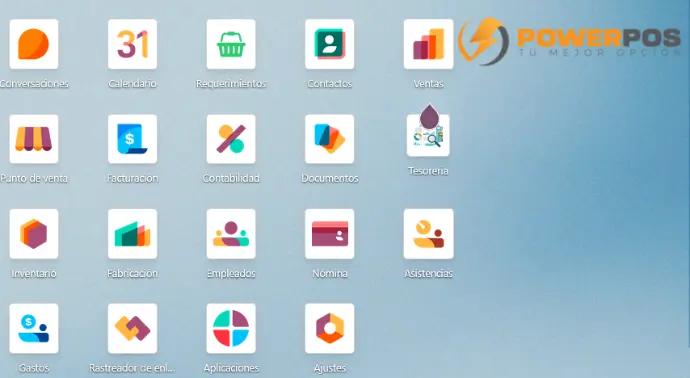Click the PowerPOS logo
This screenshot has width=690, height=378.
click(569, 41)
